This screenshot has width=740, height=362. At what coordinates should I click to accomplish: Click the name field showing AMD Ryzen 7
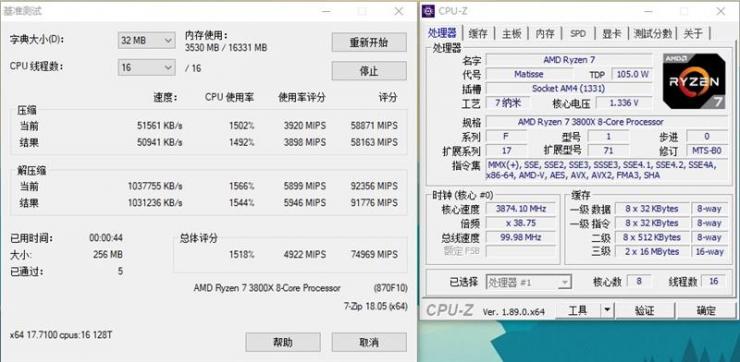tap(569, 60)
